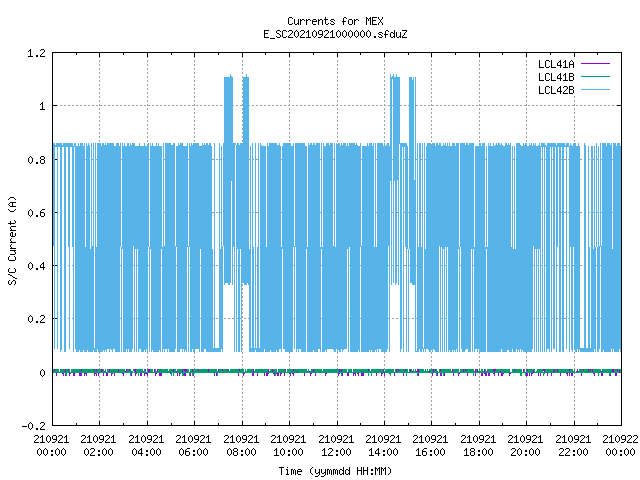Click the y-axis tick value 0.6

(x=36, y=213)
